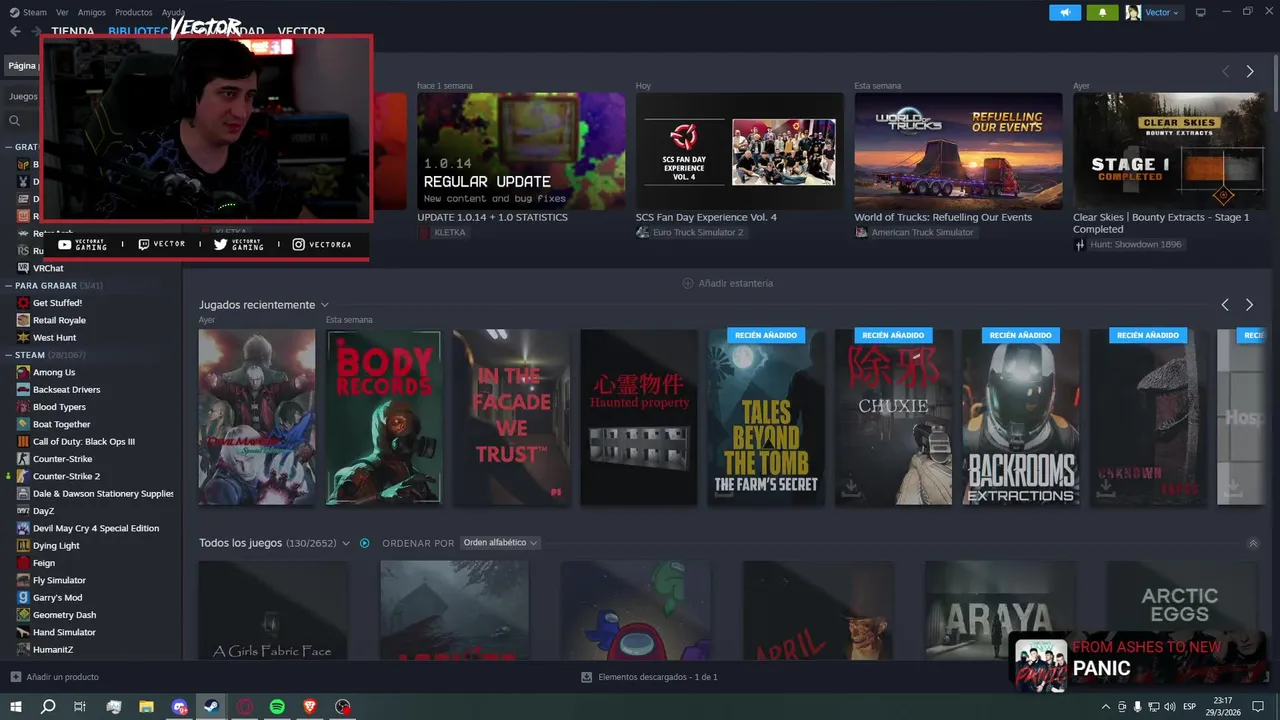Viewport: 1280px width, 720px height.
Task: Select Retail Royale in library list
Action: (59, 320)
